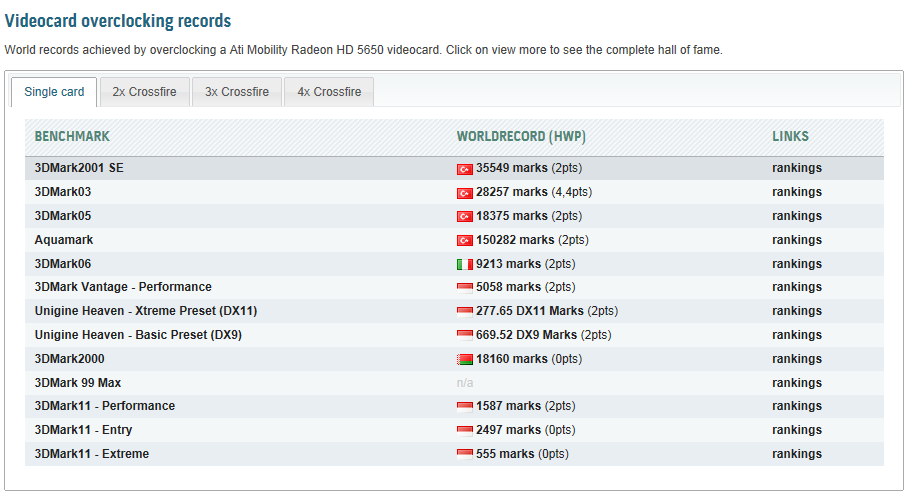Click the BENCHMARK column header
The height and width of the screenshot is (500, 915).
click(72, 137)
